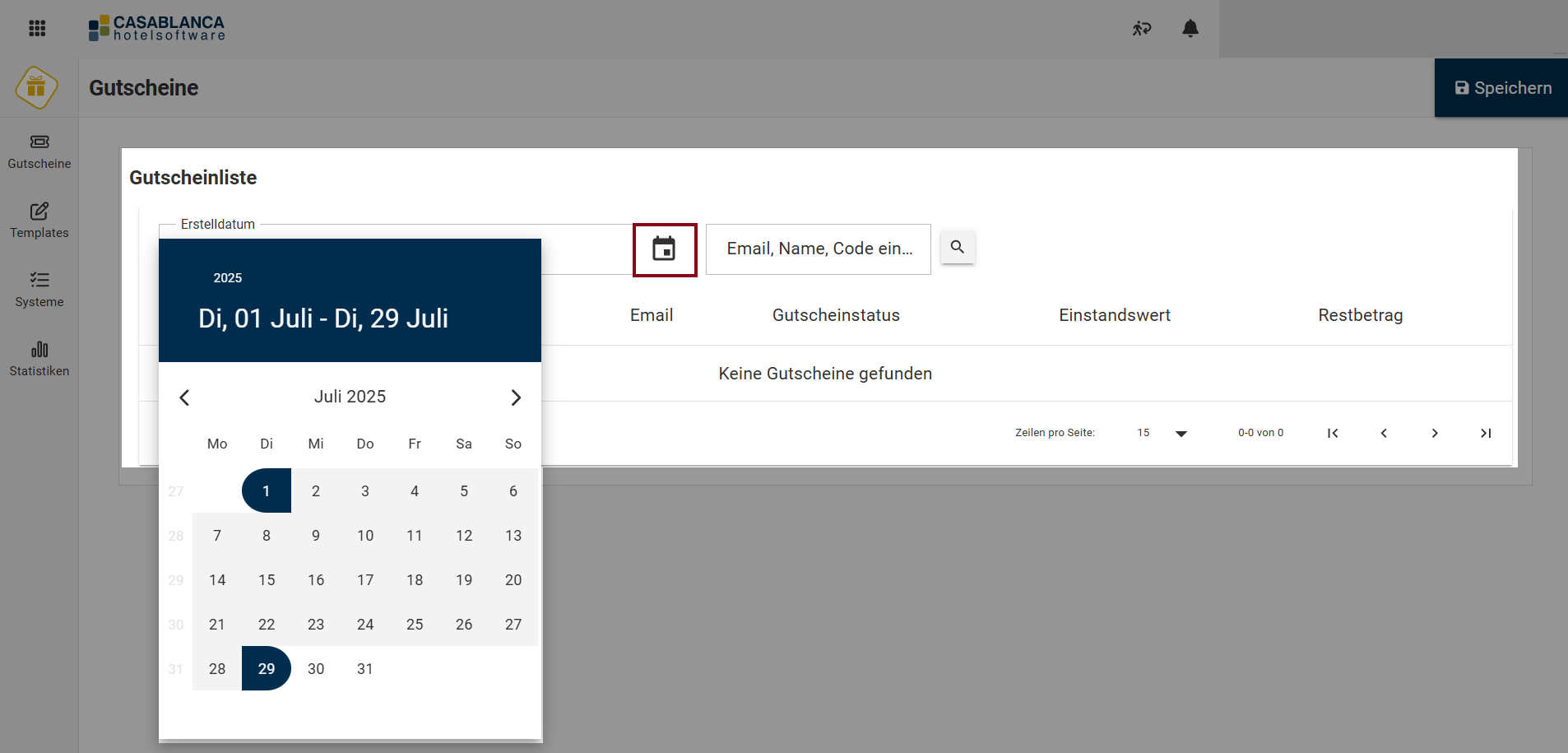Expand rows per page dropdown
The width and height of the screenshot is (1568, 753).
coord(1181,433)
